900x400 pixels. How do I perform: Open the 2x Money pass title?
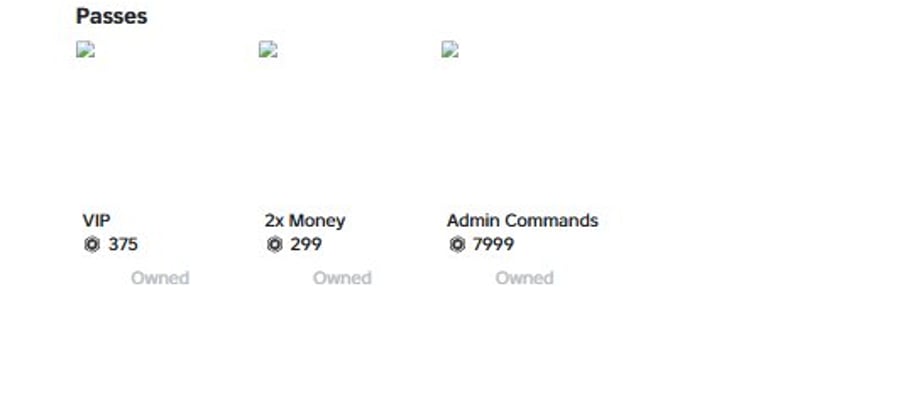305,221
